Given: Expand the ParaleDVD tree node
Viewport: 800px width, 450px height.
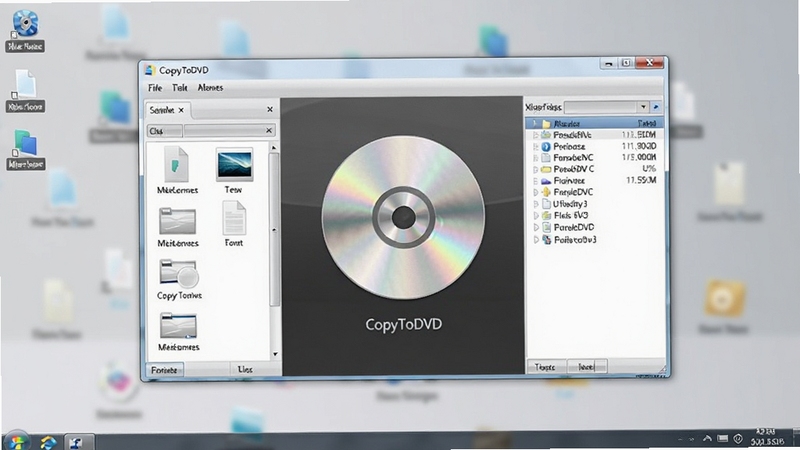Looking at the screenshot, I should (x=535, y=227).
